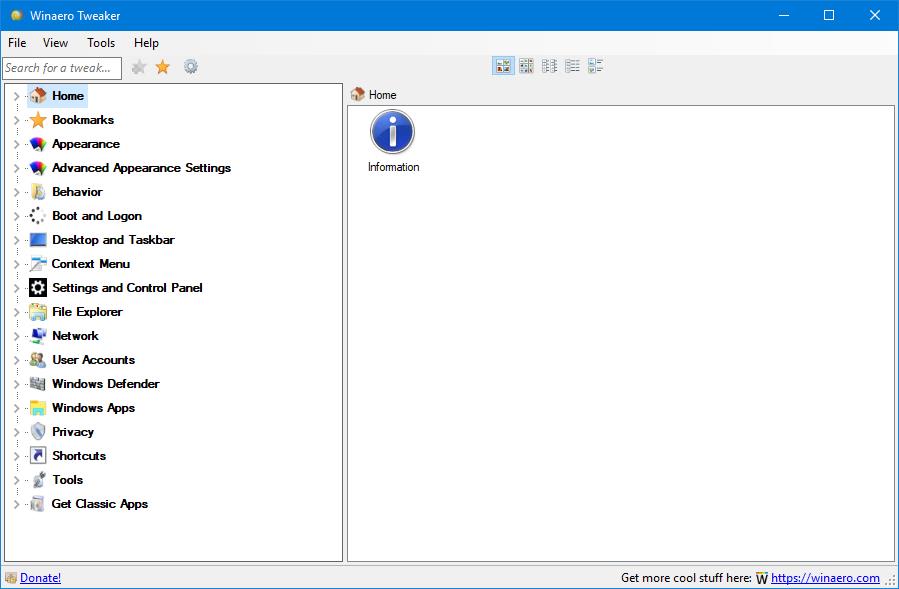Click the Bookmarks star icon in tree
This screenshot has width=899, height=589.
tap(38, 119)
